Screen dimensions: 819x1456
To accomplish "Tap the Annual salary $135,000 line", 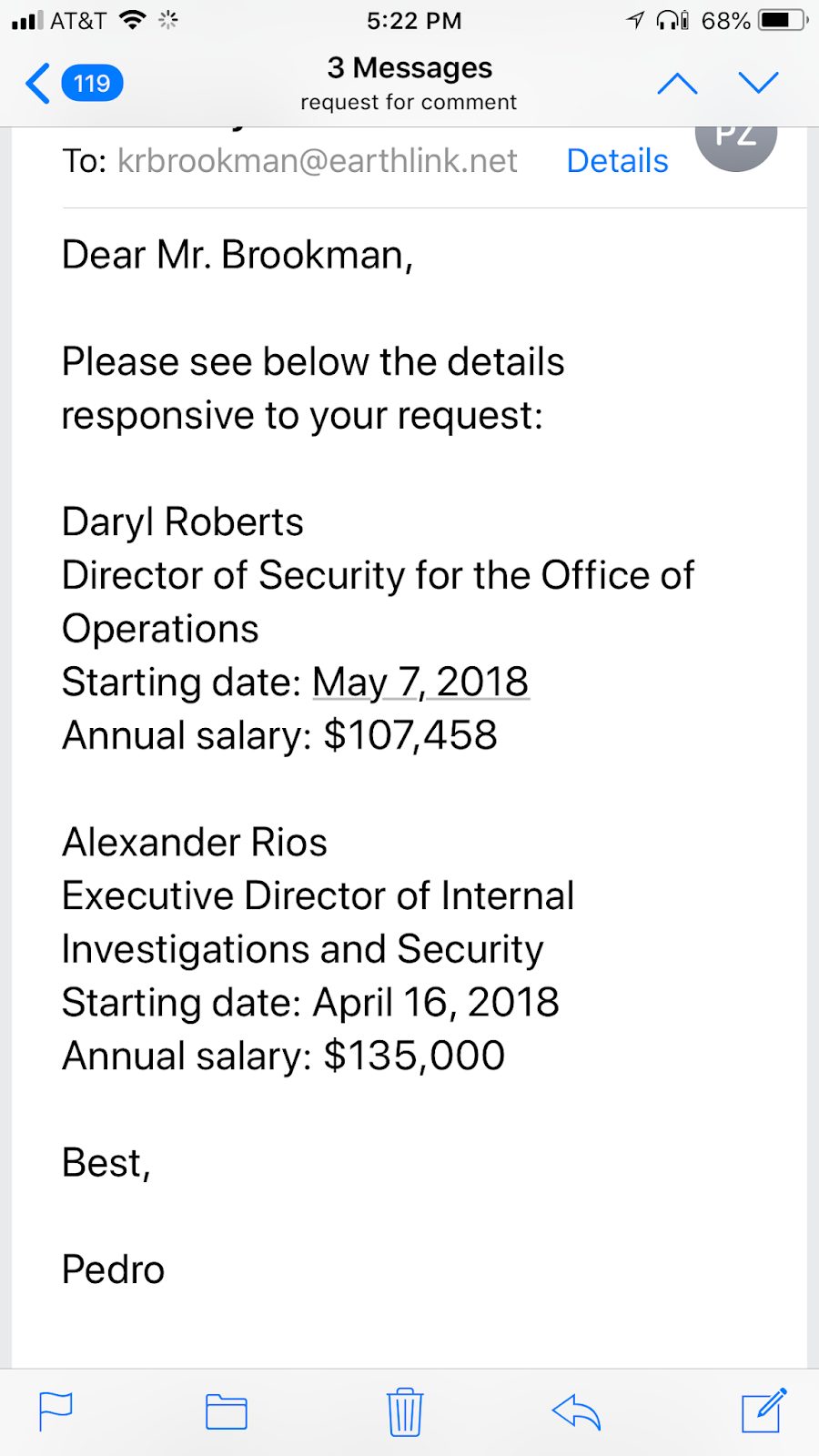I will pos(283,1057).
